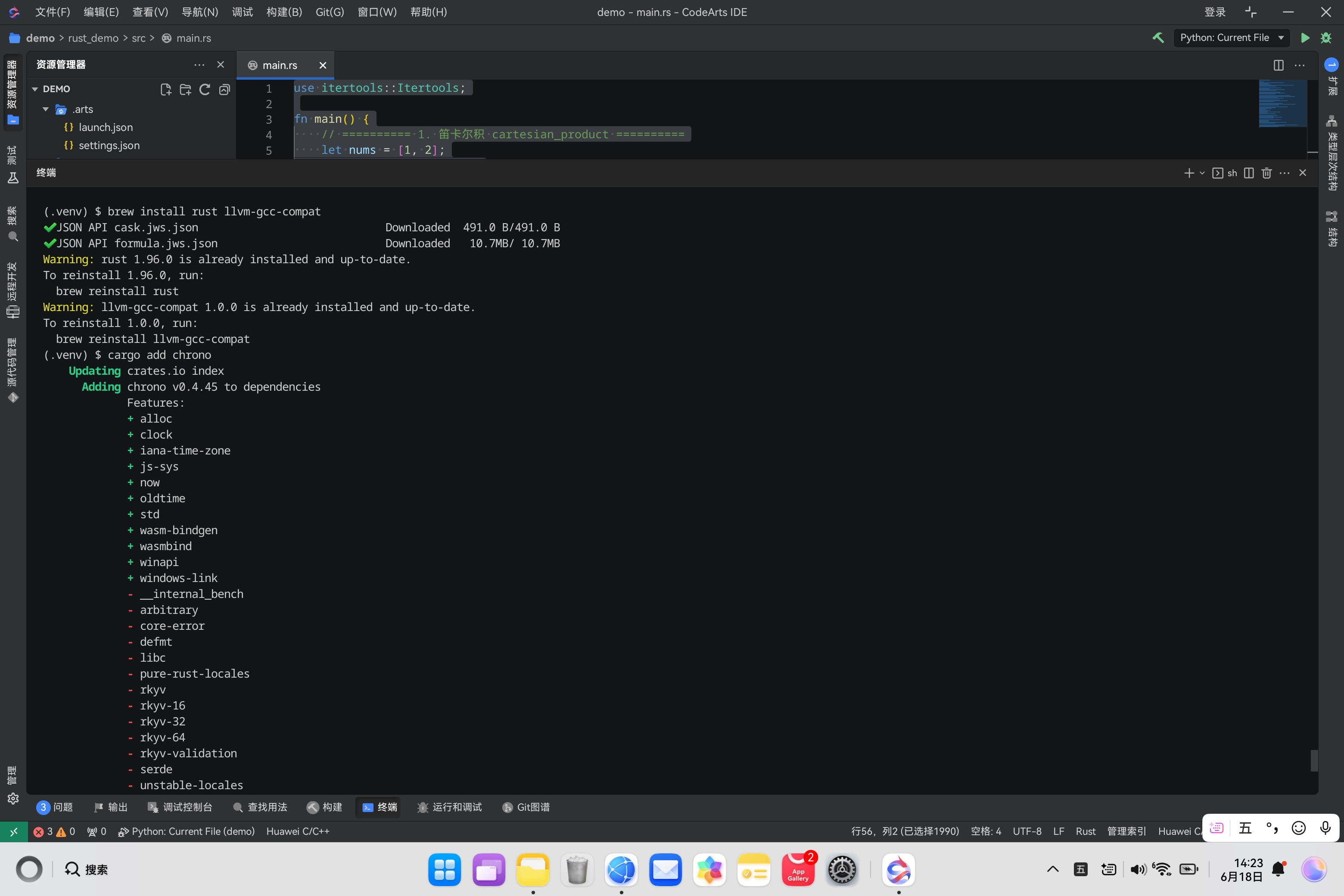Click the errors and warnings count in status bar
Image resolution: width=1344 pixels, height=896 pixels.
click(x=54, y=831)
